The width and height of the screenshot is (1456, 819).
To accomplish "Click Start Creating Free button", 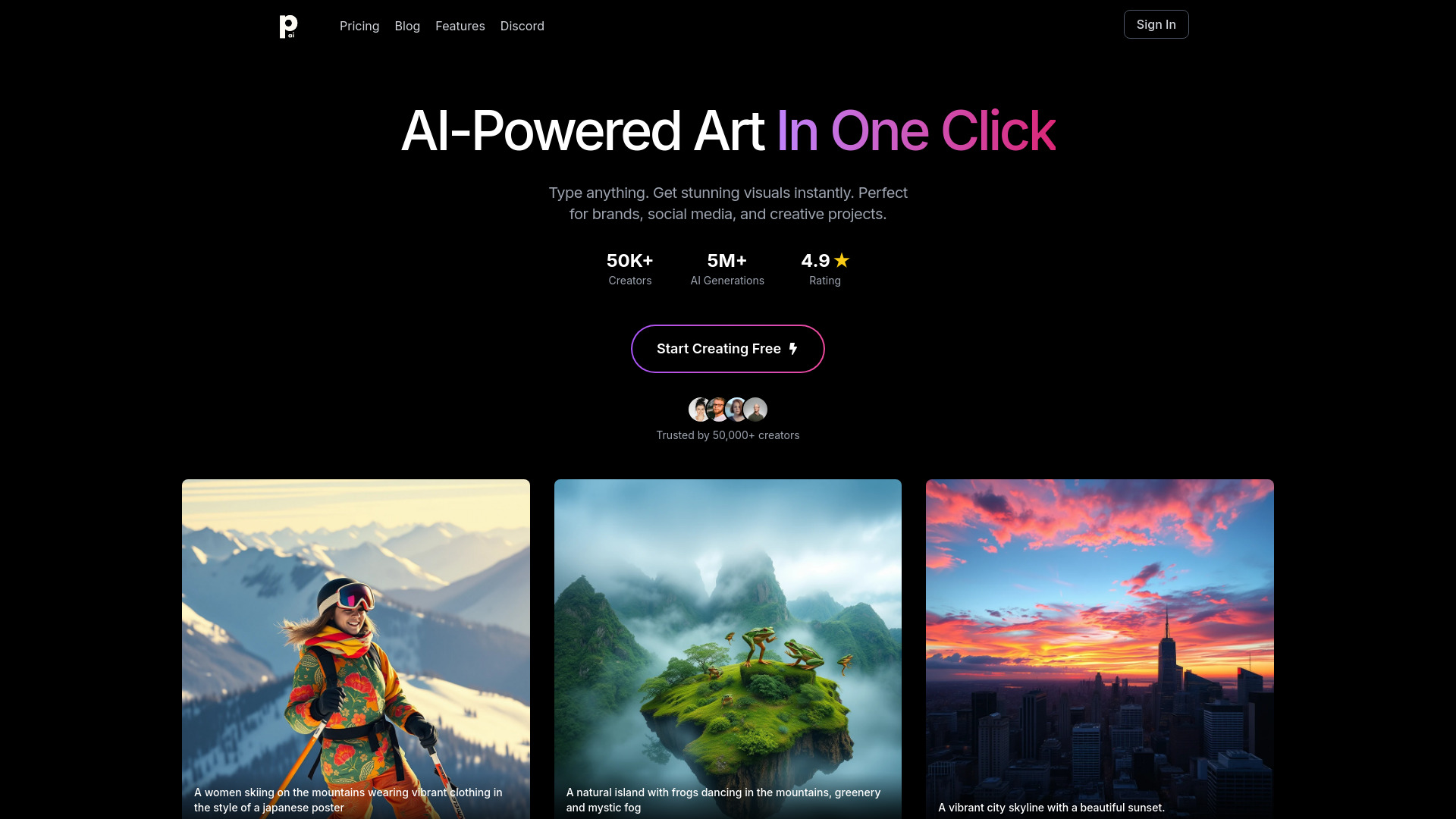I will [728, 348].
